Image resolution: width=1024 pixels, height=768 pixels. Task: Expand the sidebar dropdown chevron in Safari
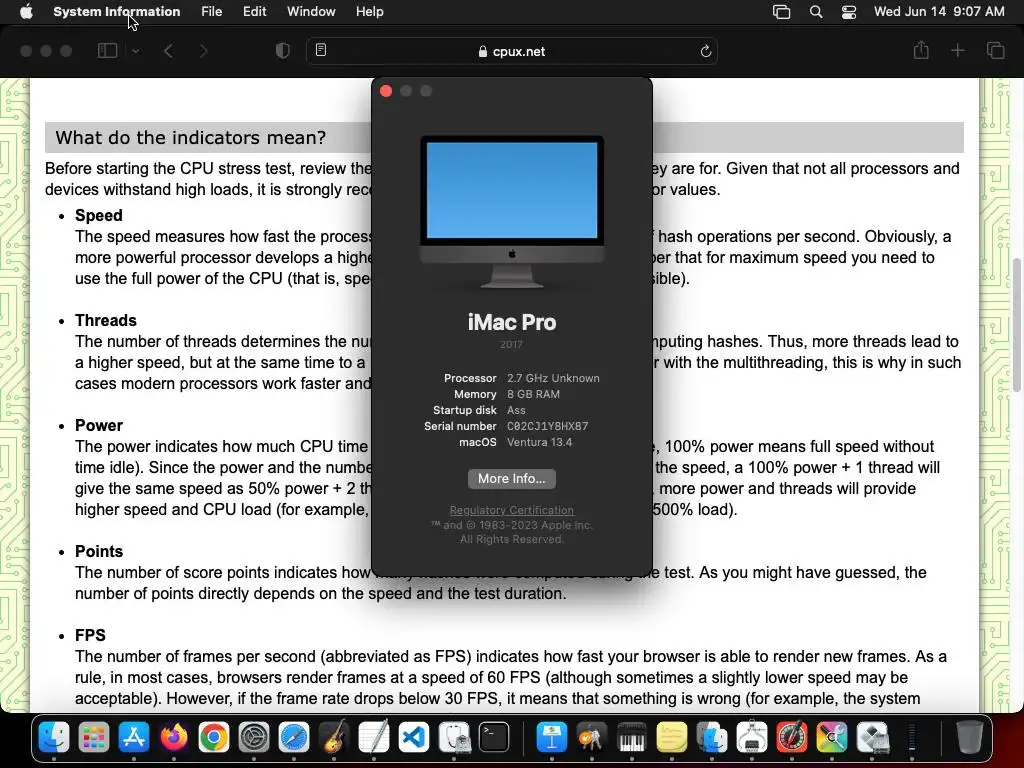135,51
